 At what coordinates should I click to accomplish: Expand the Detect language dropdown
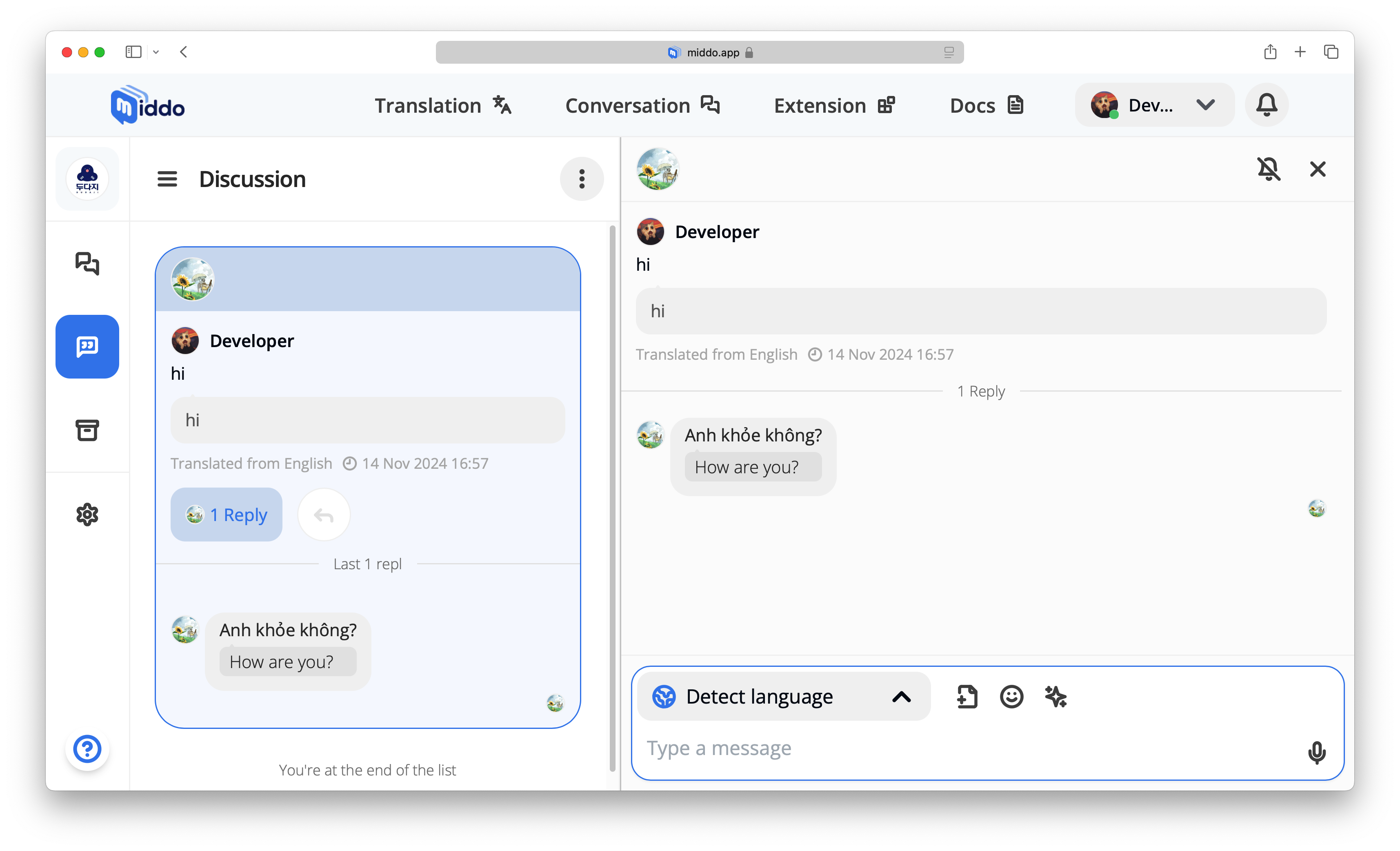pyautogui.click(x=783, y=696)
